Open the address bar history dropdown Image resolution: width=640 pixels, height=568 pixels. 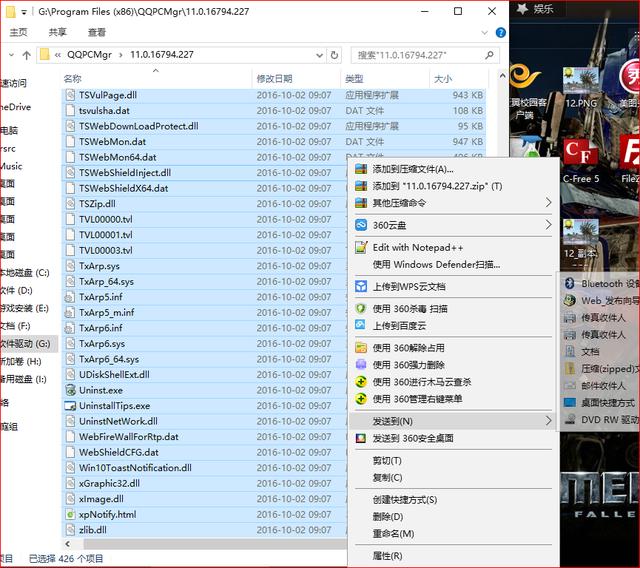point(319,55)
